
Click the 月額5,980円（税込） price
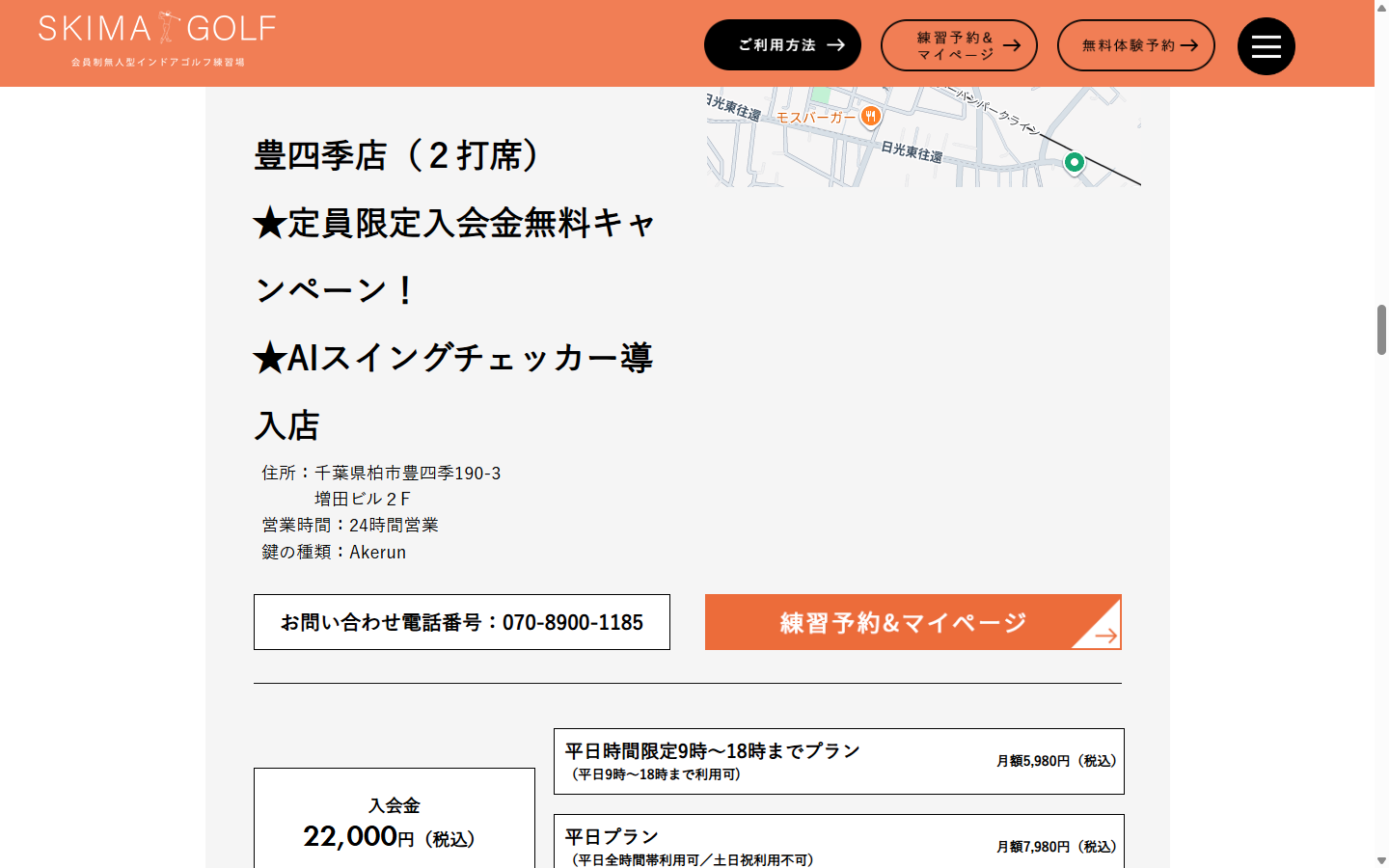pos(1056,761)
